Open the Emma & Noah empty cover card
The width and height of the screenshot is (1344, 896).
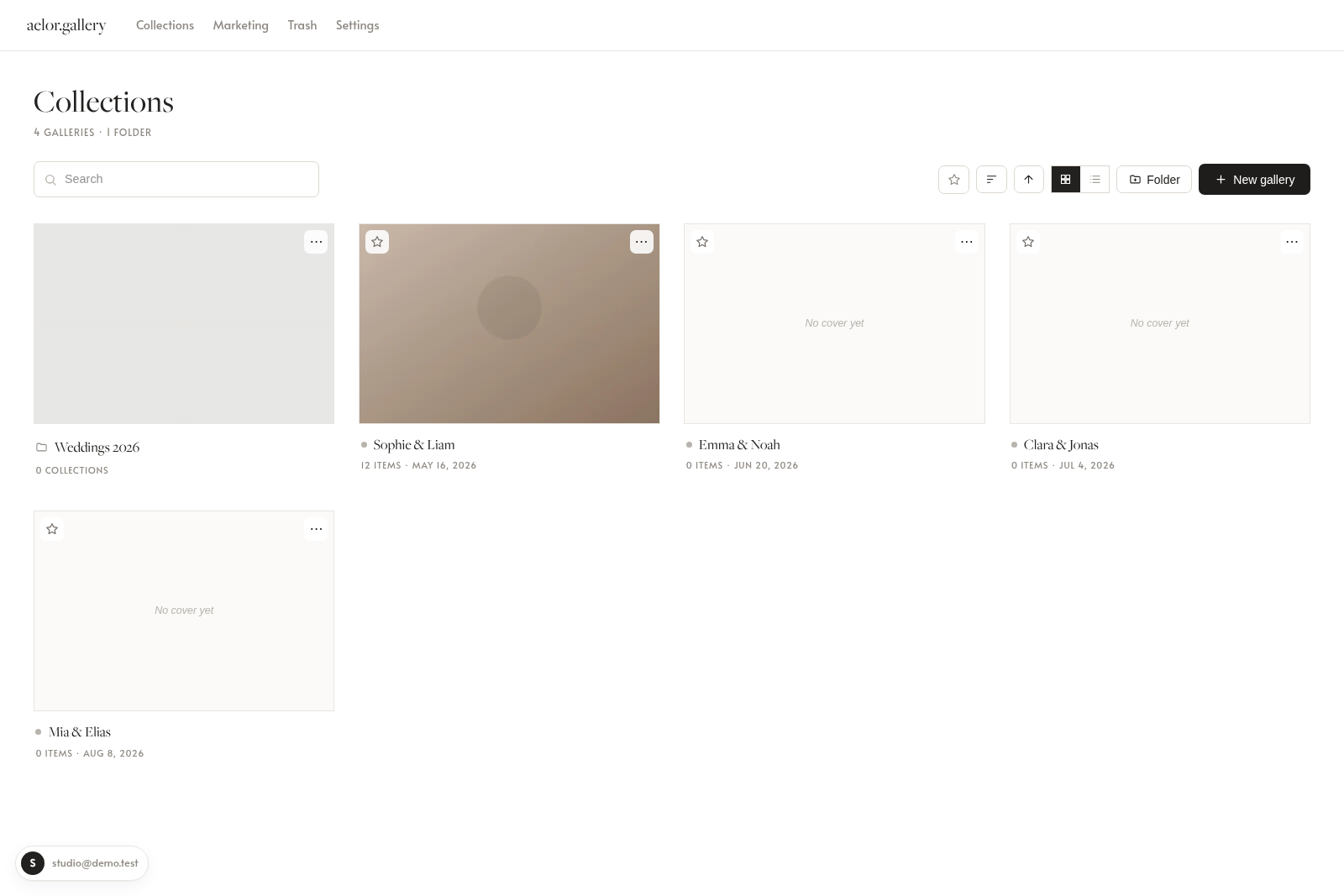pos(834,323)
